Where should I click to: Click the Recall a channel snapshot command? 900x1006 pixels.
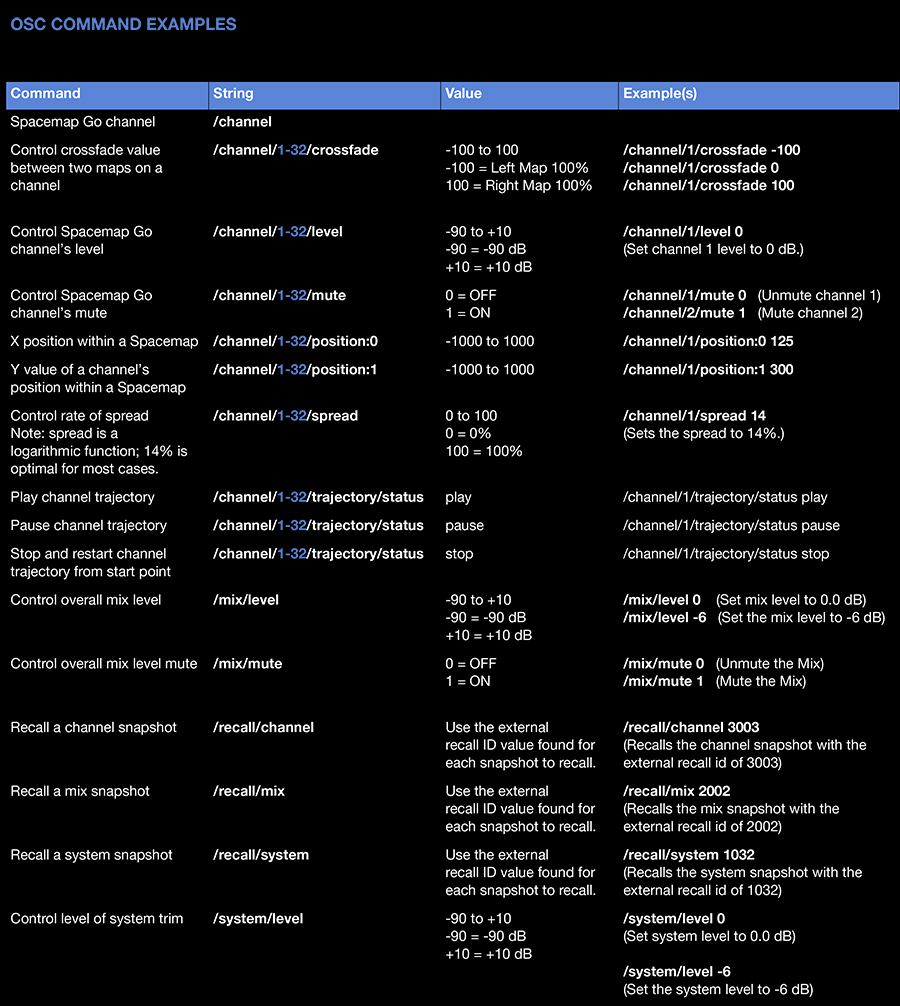click(x=93, y=728)
